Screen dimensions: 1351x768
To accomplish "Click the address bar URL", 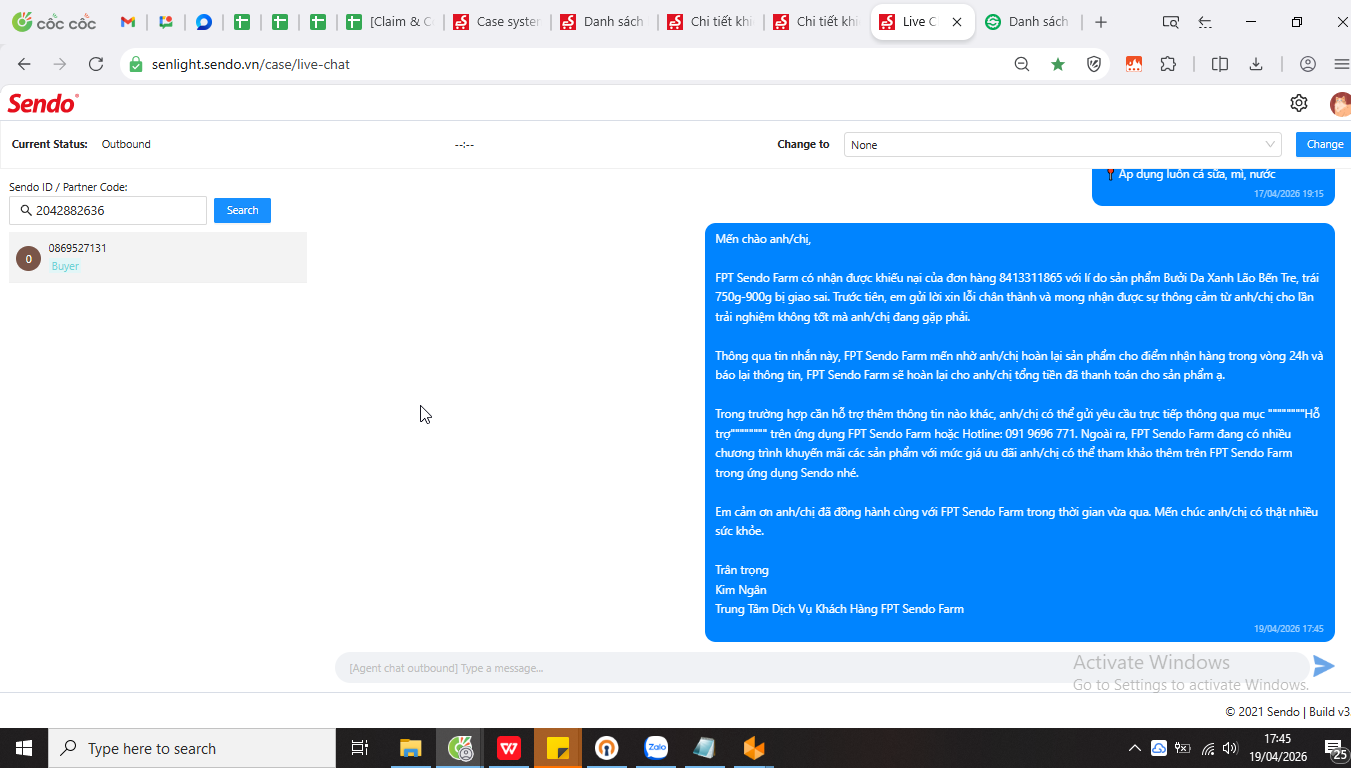I will (251, 64).
